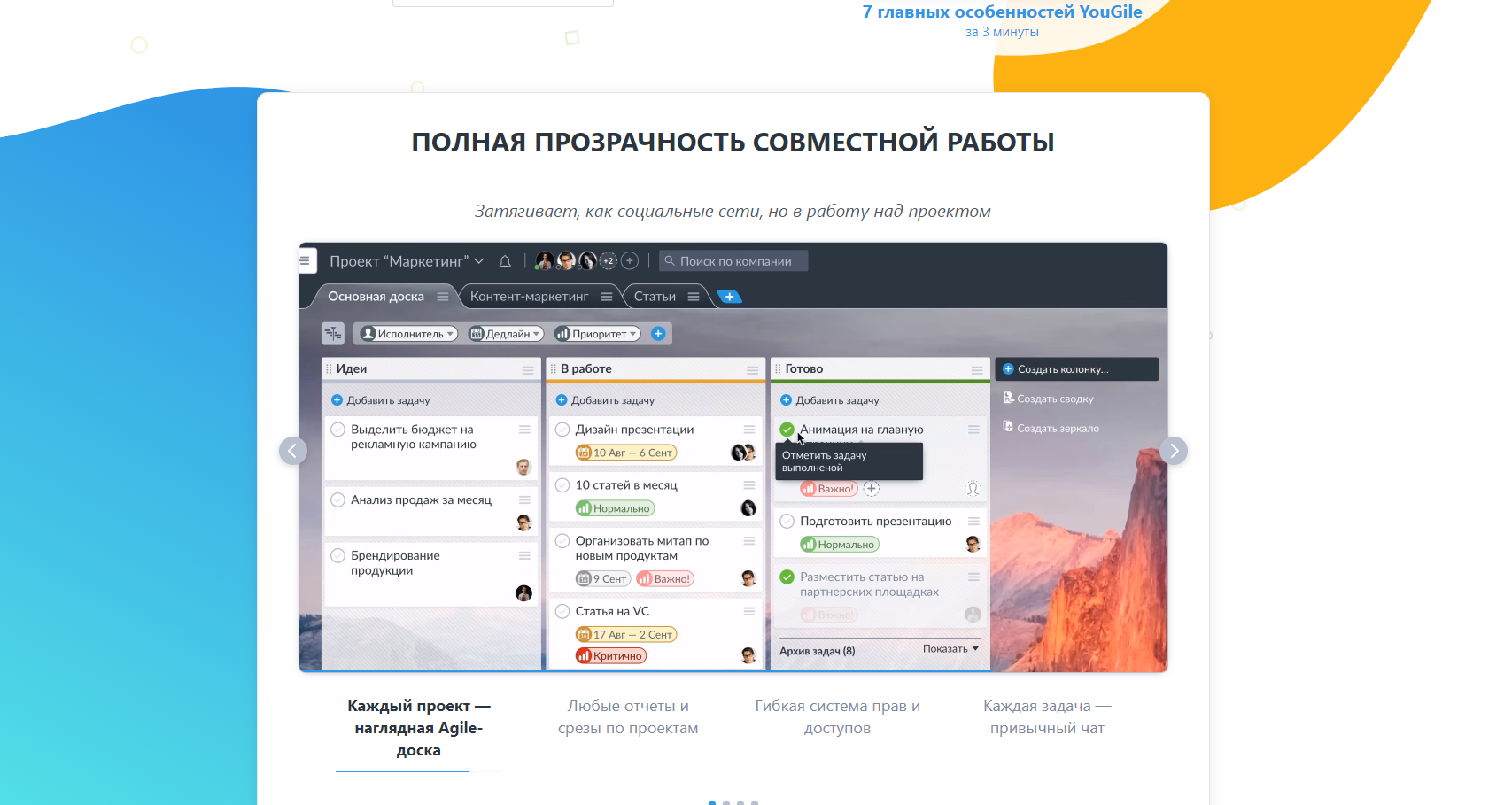Open the menu on the Статья на VC card
1512x805 pixels.
[x=749, y=611]
